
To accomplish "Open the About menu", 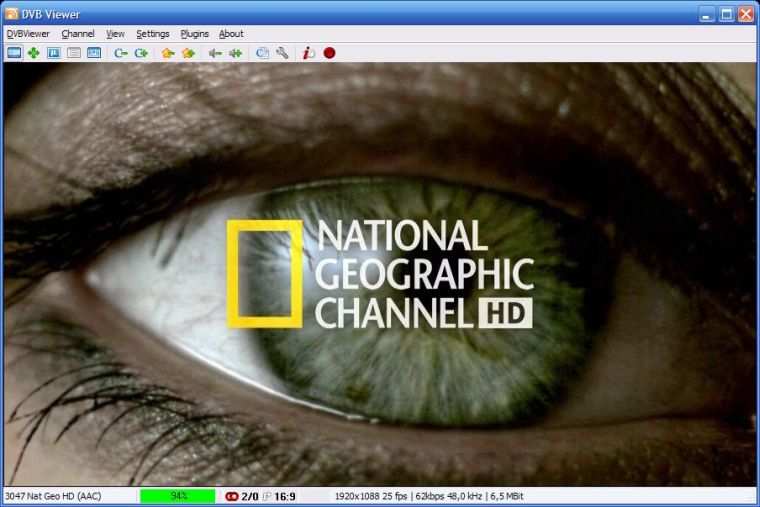I will [x=231, y=34].
